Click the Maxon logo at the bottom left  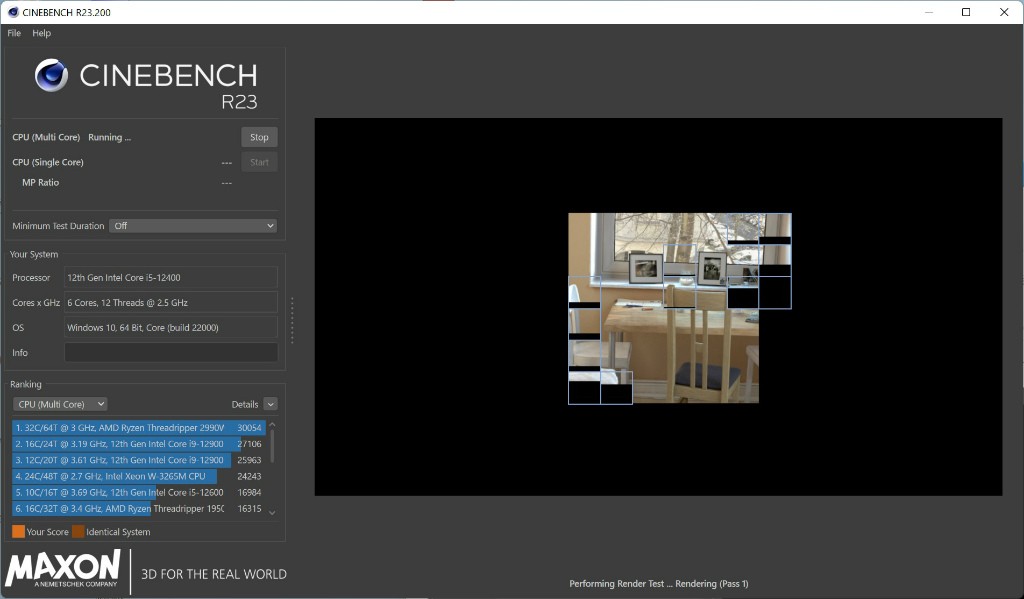pyautogui.click(x=63, y=569)
